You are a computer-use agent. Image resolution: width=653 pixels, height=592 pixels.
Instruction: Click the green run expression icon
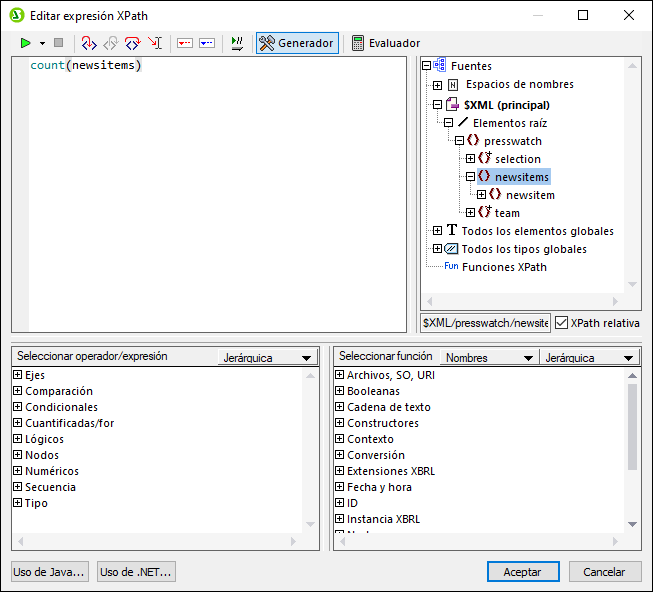coord(25,43)
